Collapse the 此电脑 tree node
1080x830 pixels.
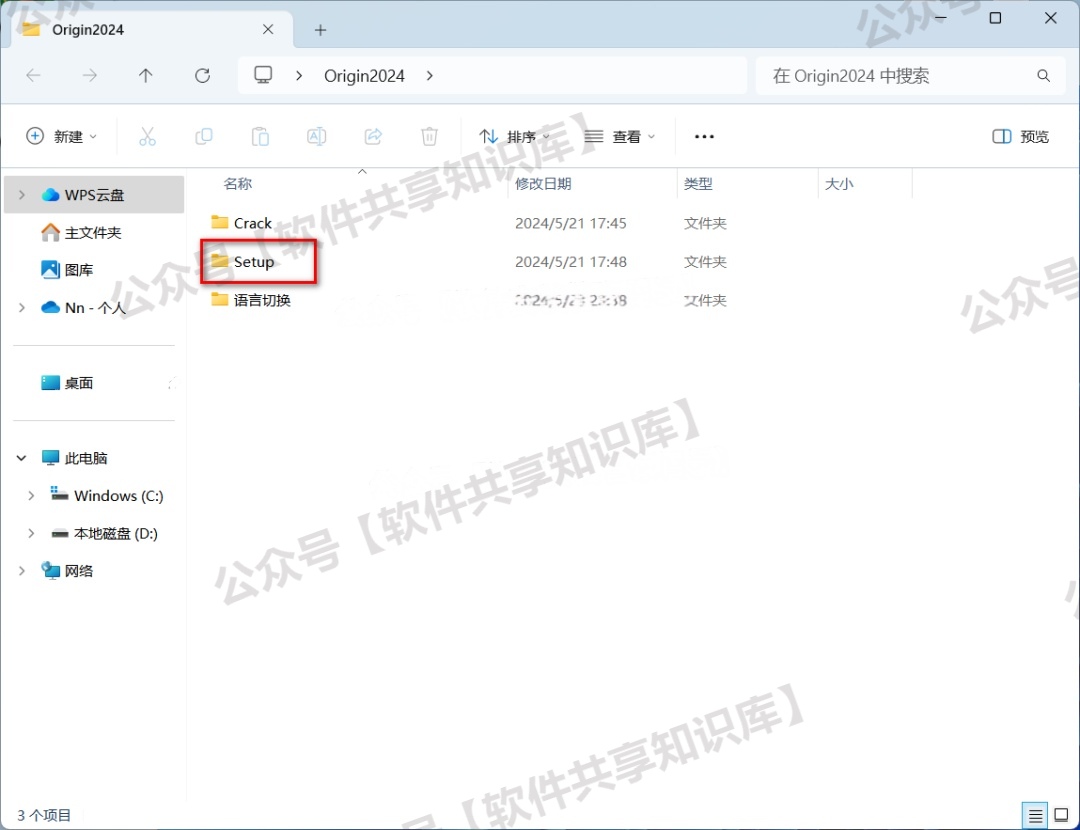(22, 458)
